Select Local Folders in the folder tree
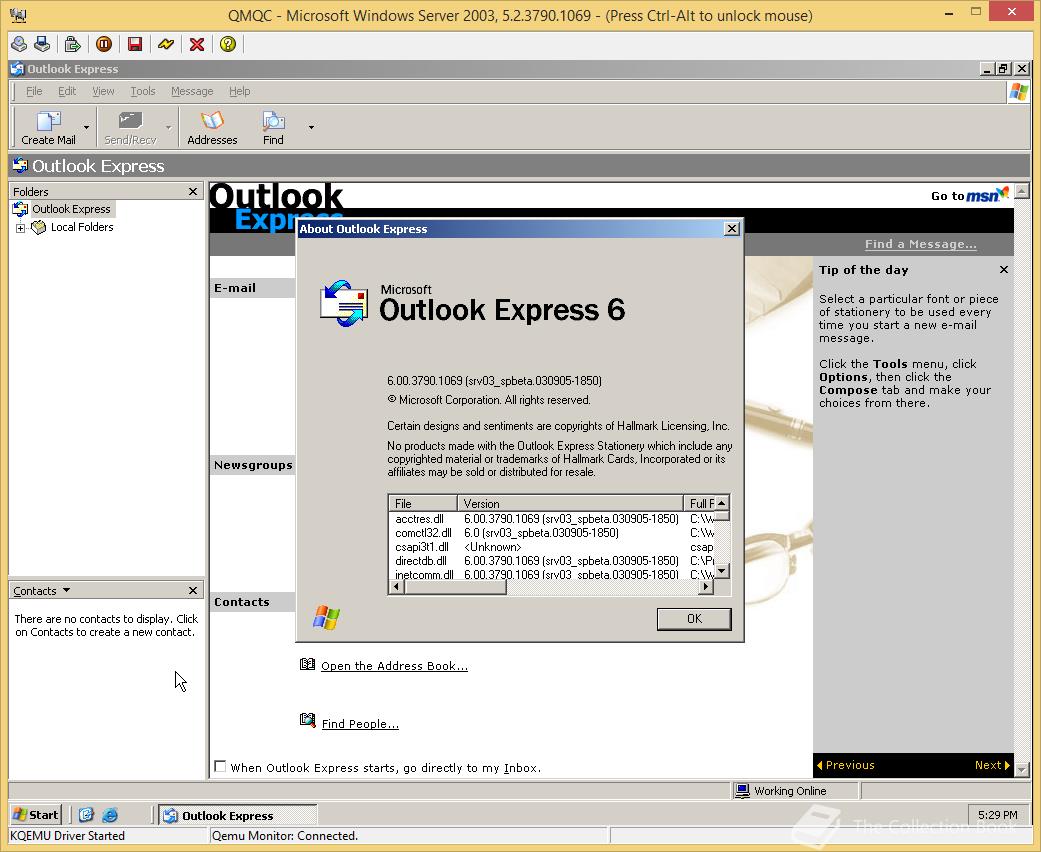This screenshot has height=852, width=1041. [82, 227]
